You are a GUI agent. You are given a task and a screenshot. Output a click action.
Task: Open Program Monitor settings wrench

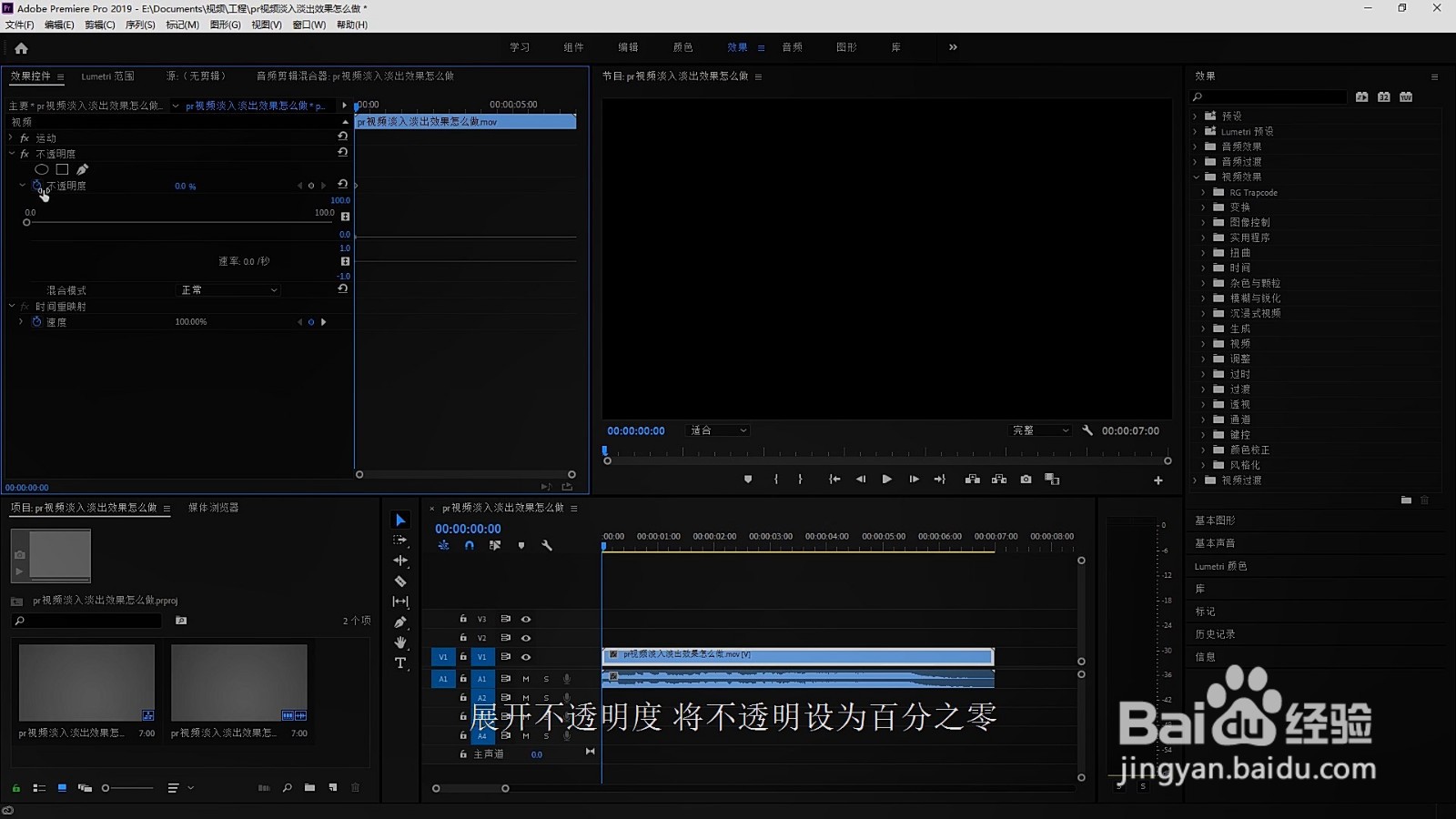(1087, 430)
